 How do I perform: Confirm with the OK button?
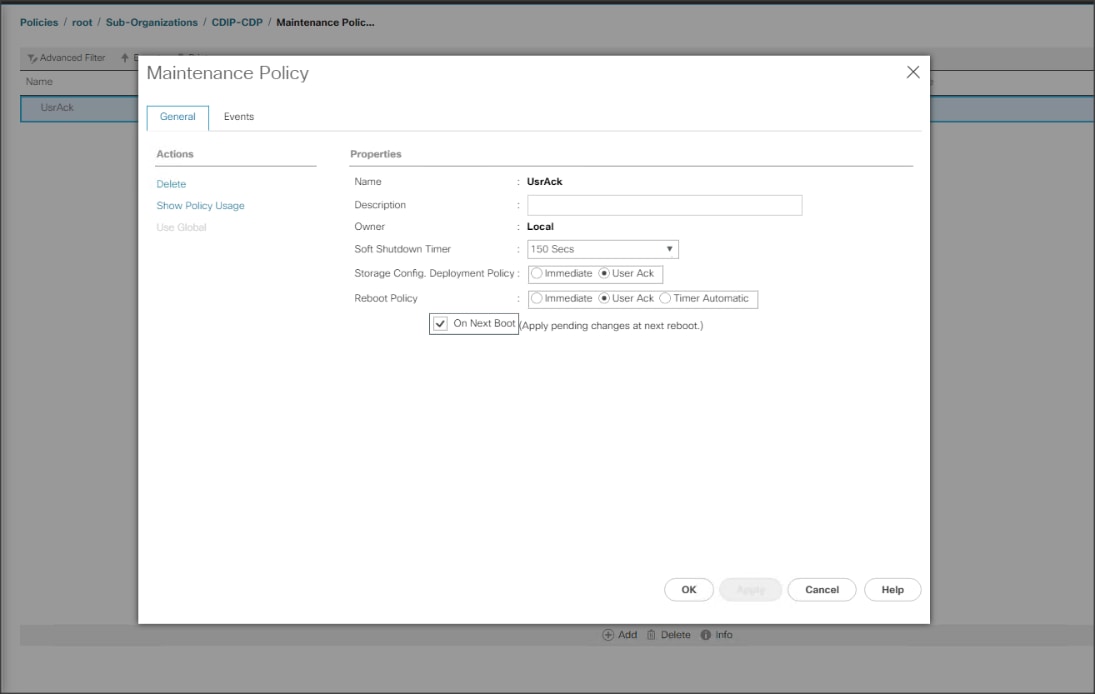click(689, 590)
